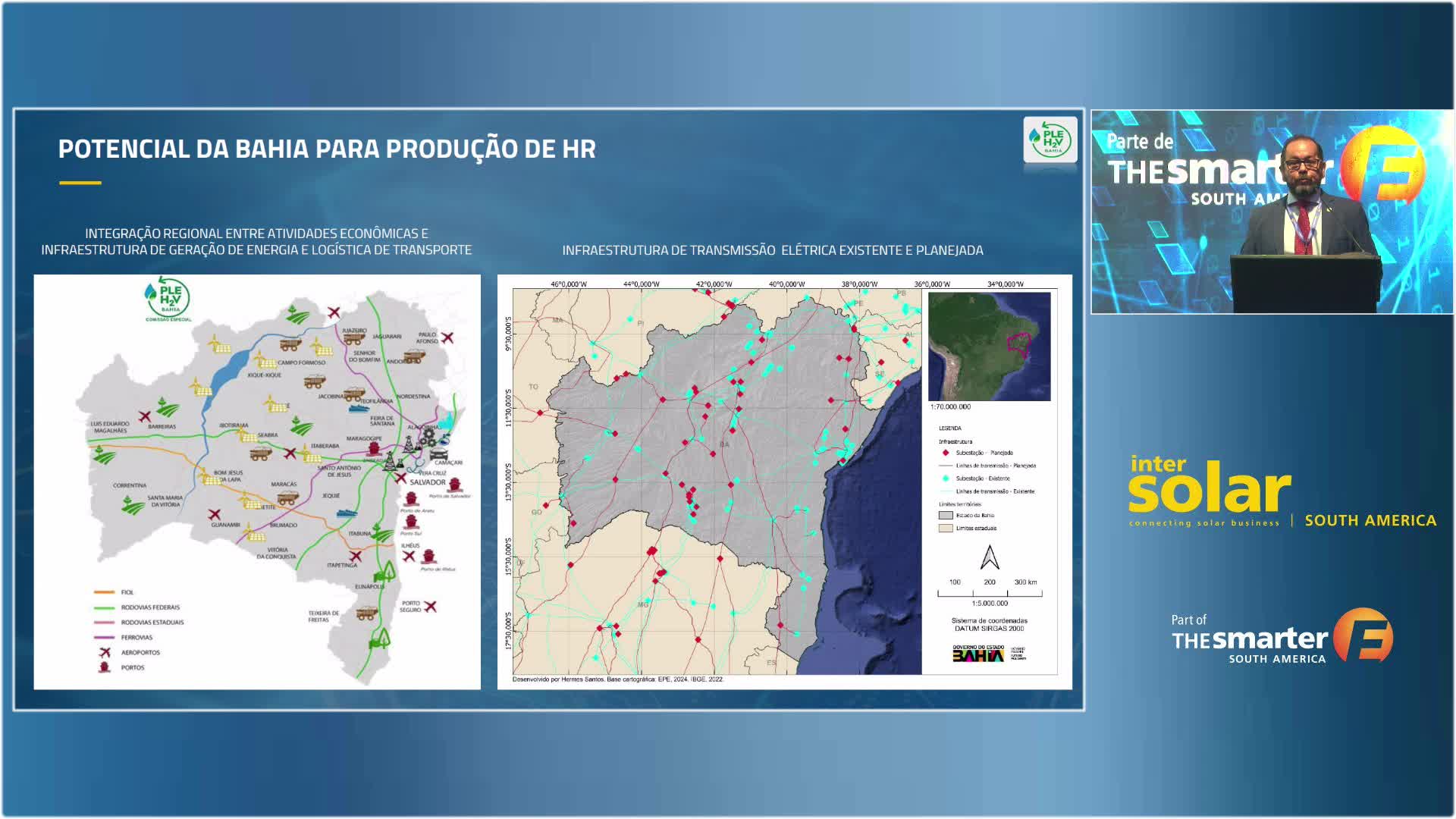The image size is (1456, 819).
Task: Click the 100-200-300 km scale bar
Action: pyautogui.click(x=990, y=588)
